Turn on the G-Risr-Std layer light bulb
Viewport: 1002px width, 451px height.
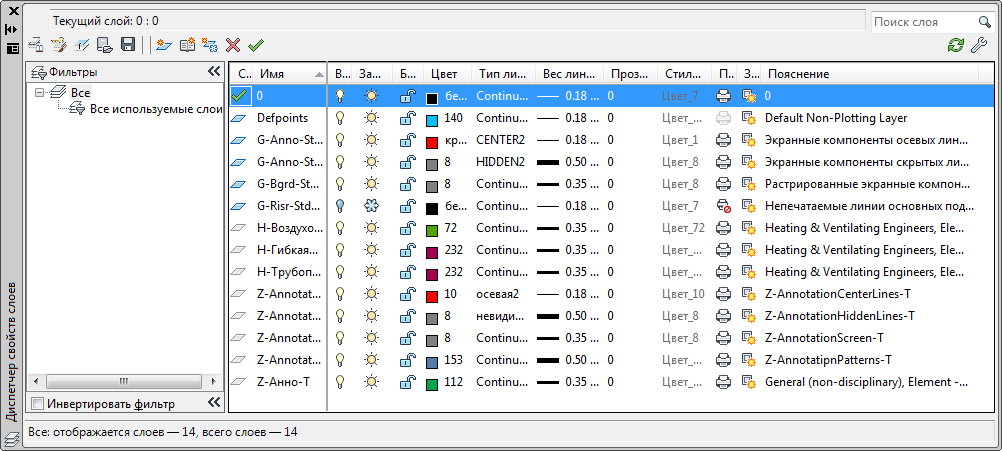(341, 206)
